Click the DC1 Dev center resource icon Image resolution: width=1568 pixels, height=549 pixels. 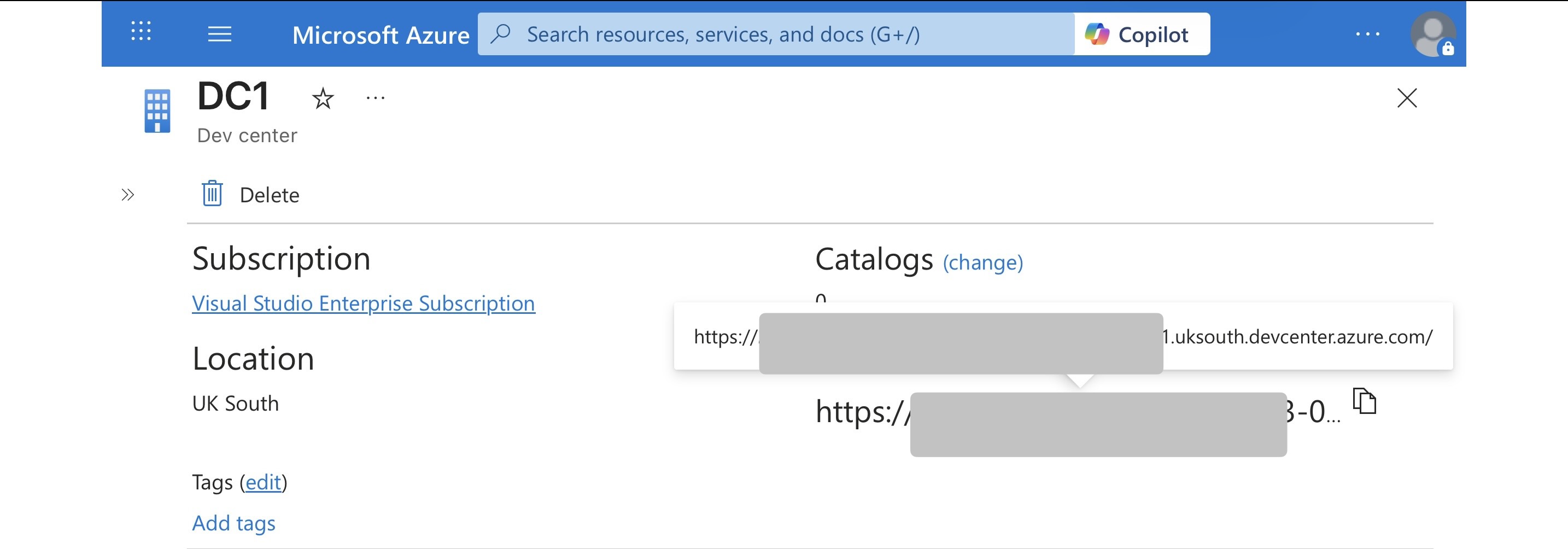[x=157, y=111]
